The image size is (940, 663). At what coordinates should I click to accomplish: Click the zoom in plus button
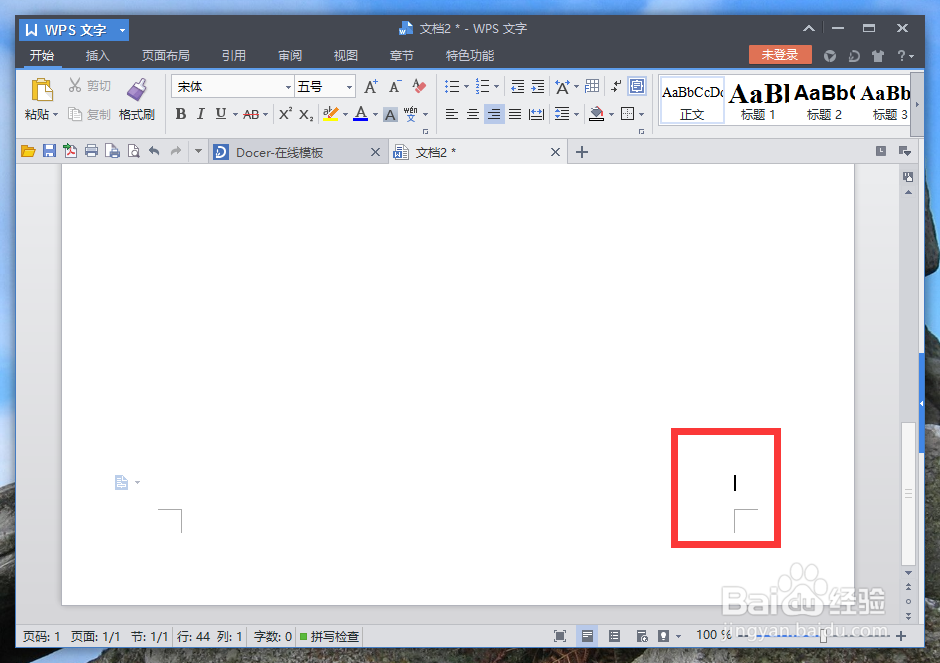coord(901,636)
